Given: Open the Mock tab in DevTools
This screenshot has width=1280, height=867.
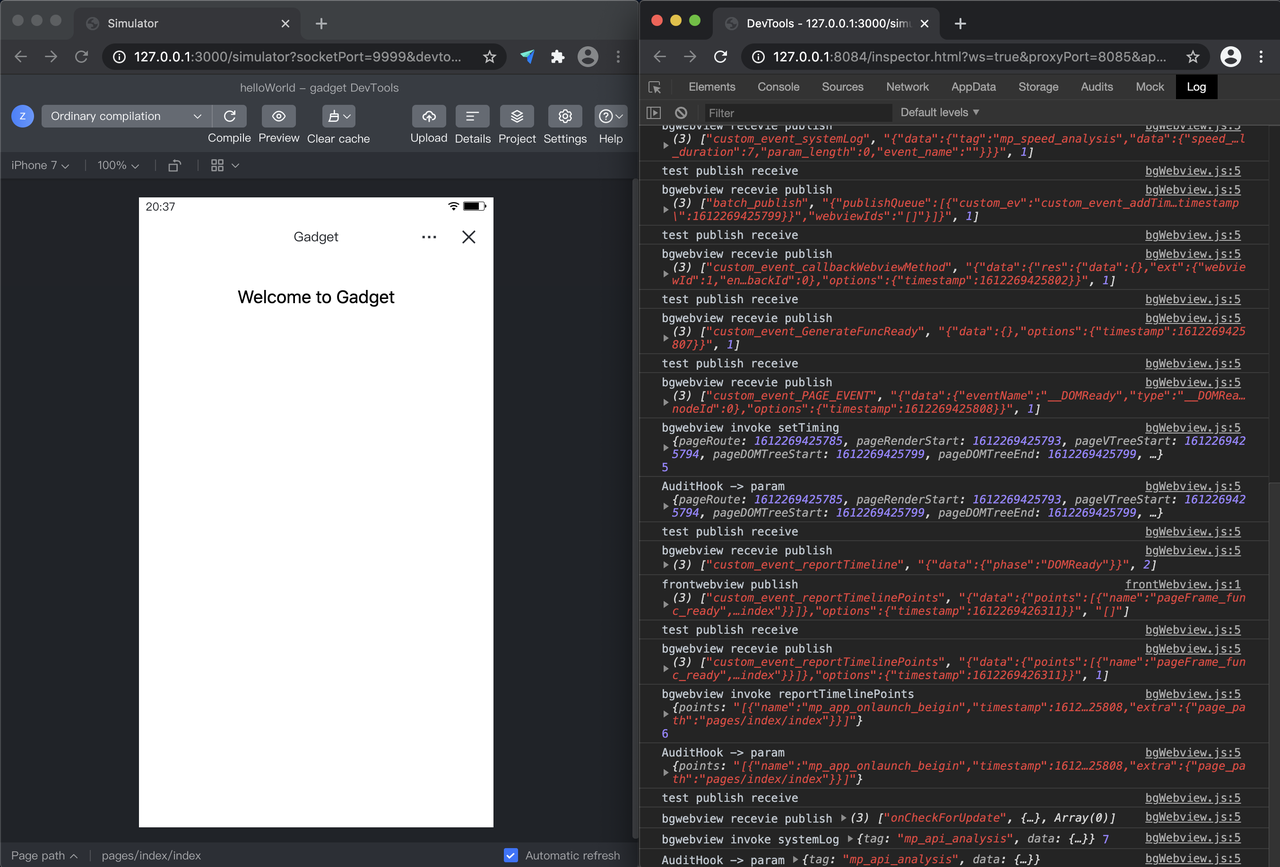Looking at the screenshot, I should [x=1149, y=87].
